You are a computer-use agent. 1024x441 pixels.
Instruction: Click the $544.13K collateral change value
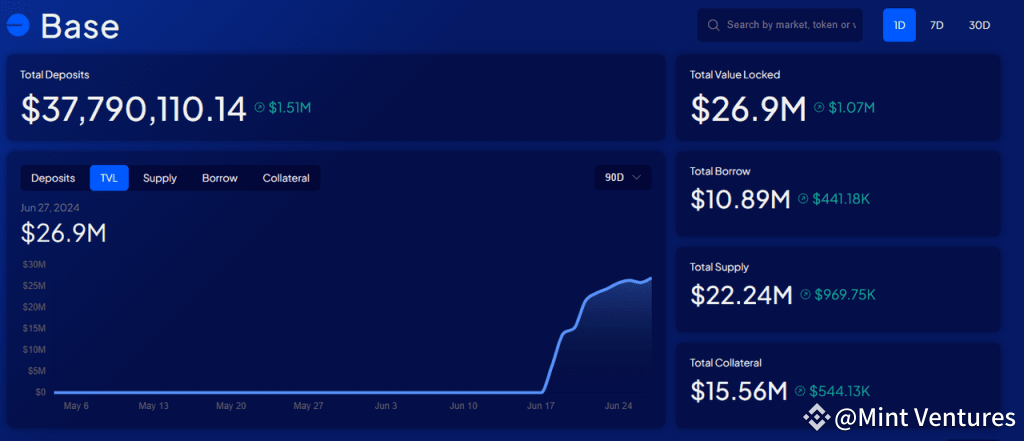point(840,391)
